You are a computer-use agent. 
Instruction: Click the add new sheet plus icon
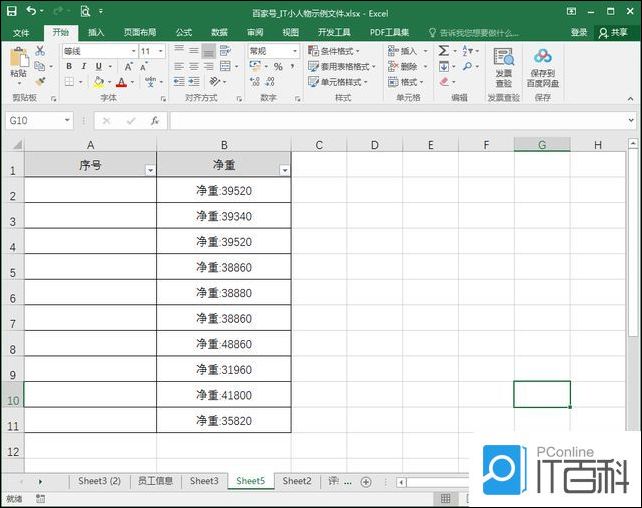[365, 482]
